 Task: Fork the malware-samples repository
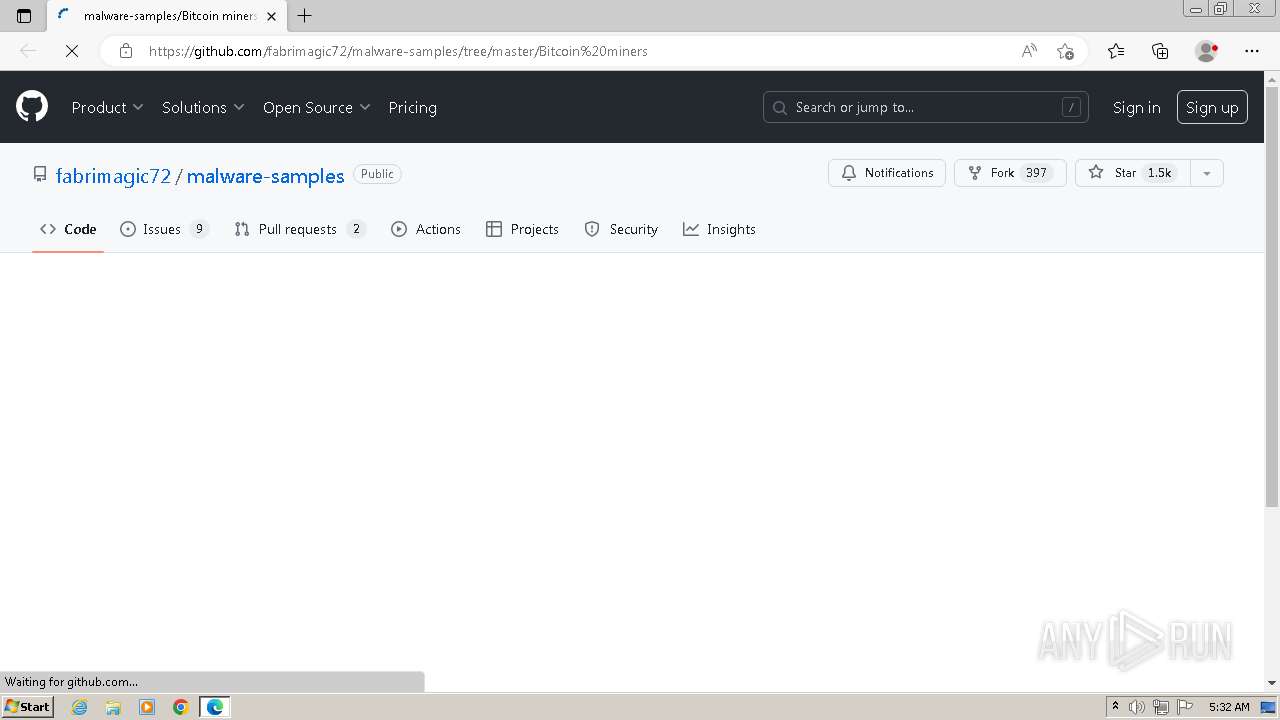tap(1010, 173)
